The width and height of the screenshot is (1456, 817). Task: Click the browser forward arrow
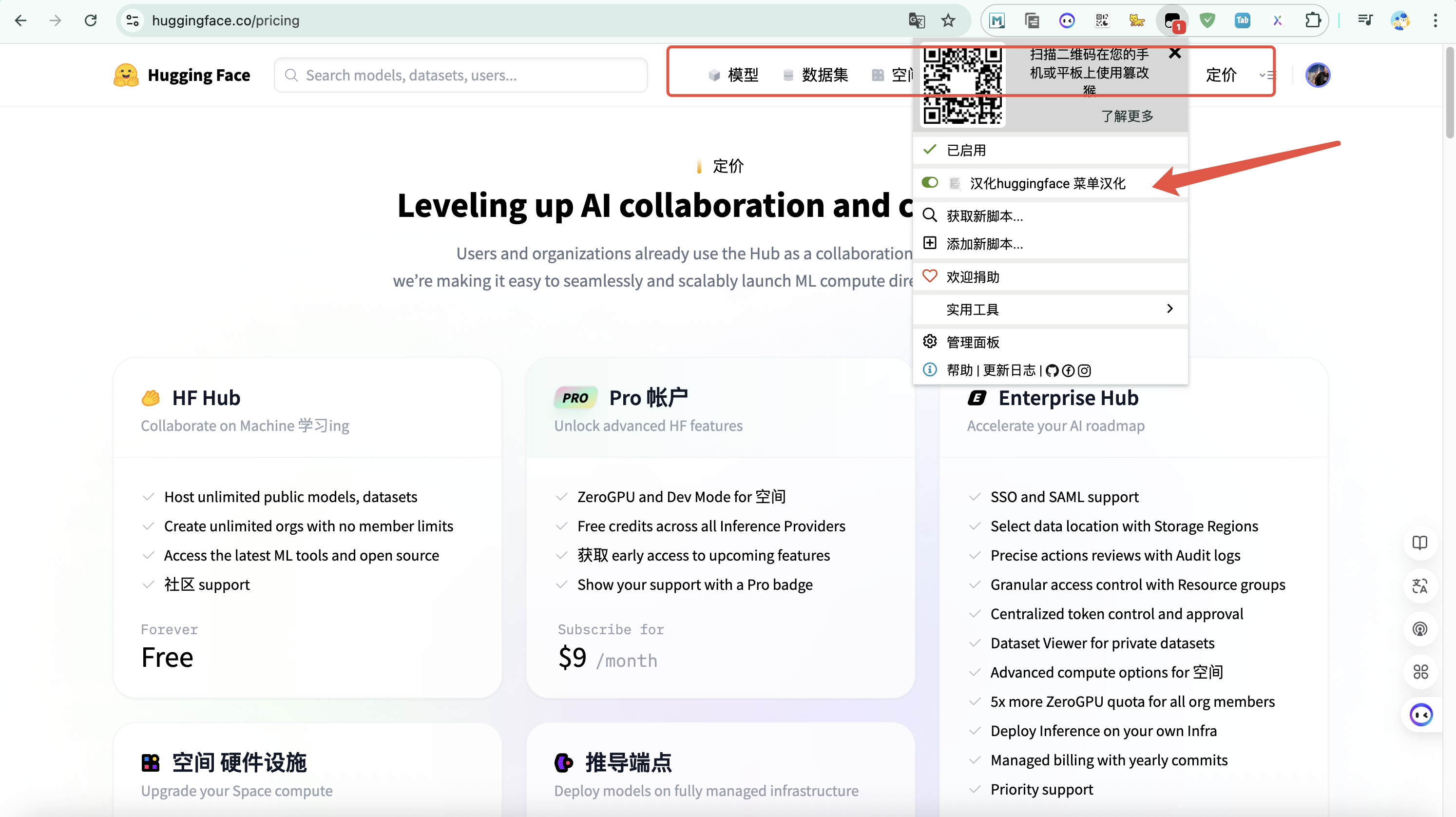click(56, 21)
